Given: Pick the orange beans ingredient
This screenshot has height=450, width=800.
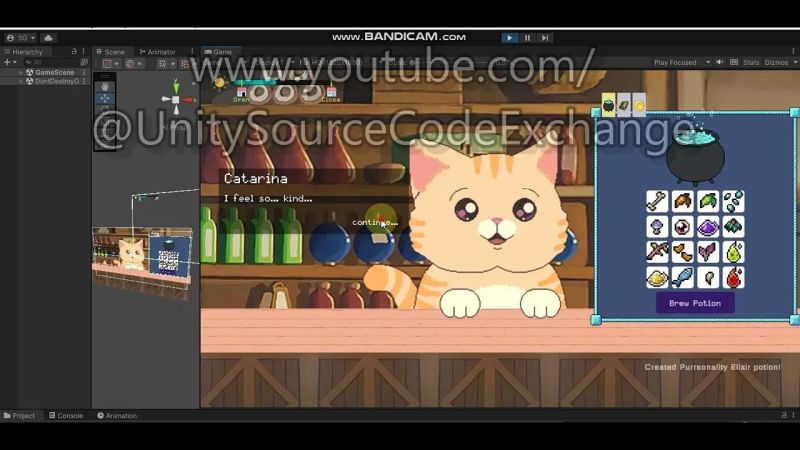Looking at the screenshot, I should click(682, 252).
